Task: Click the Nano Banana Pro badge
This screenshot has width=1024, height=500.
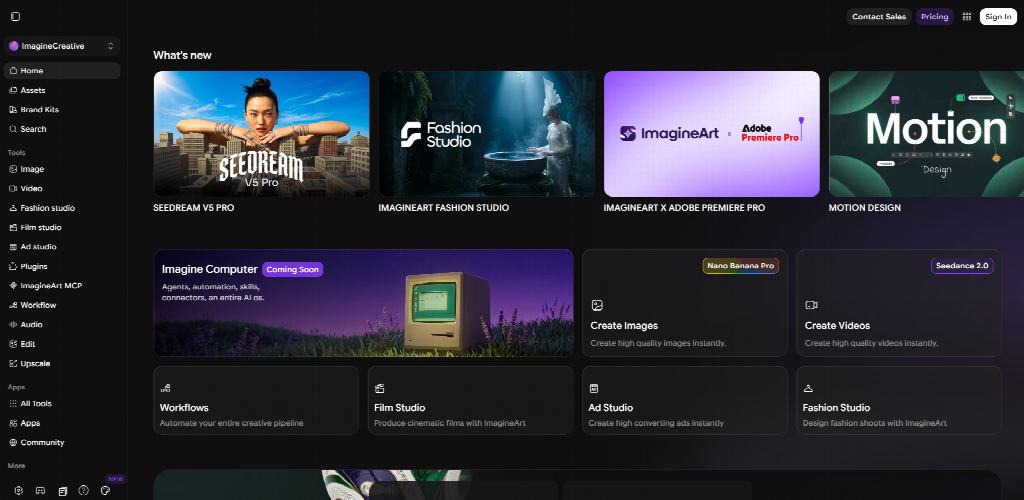Action: (741, 266)
